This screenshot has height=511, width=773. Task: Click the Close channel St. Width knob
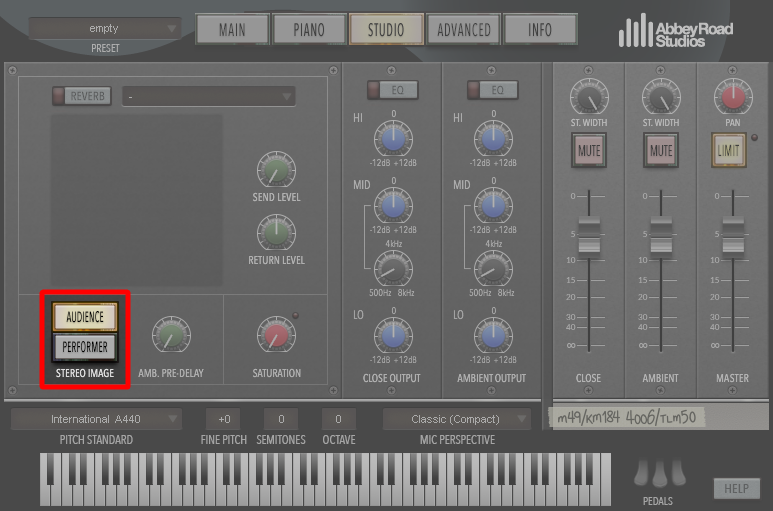[589, 97]
